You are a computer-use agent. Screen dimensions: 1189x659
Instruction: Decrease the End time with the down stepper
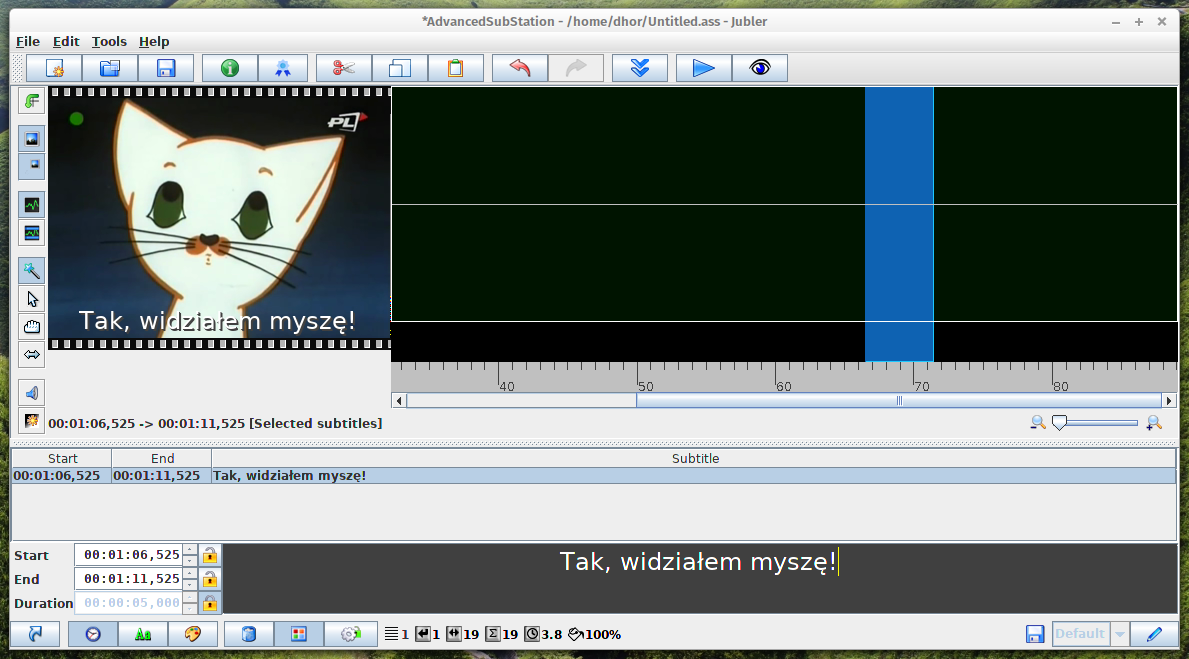pyautogui.click(x=190, y=584)
